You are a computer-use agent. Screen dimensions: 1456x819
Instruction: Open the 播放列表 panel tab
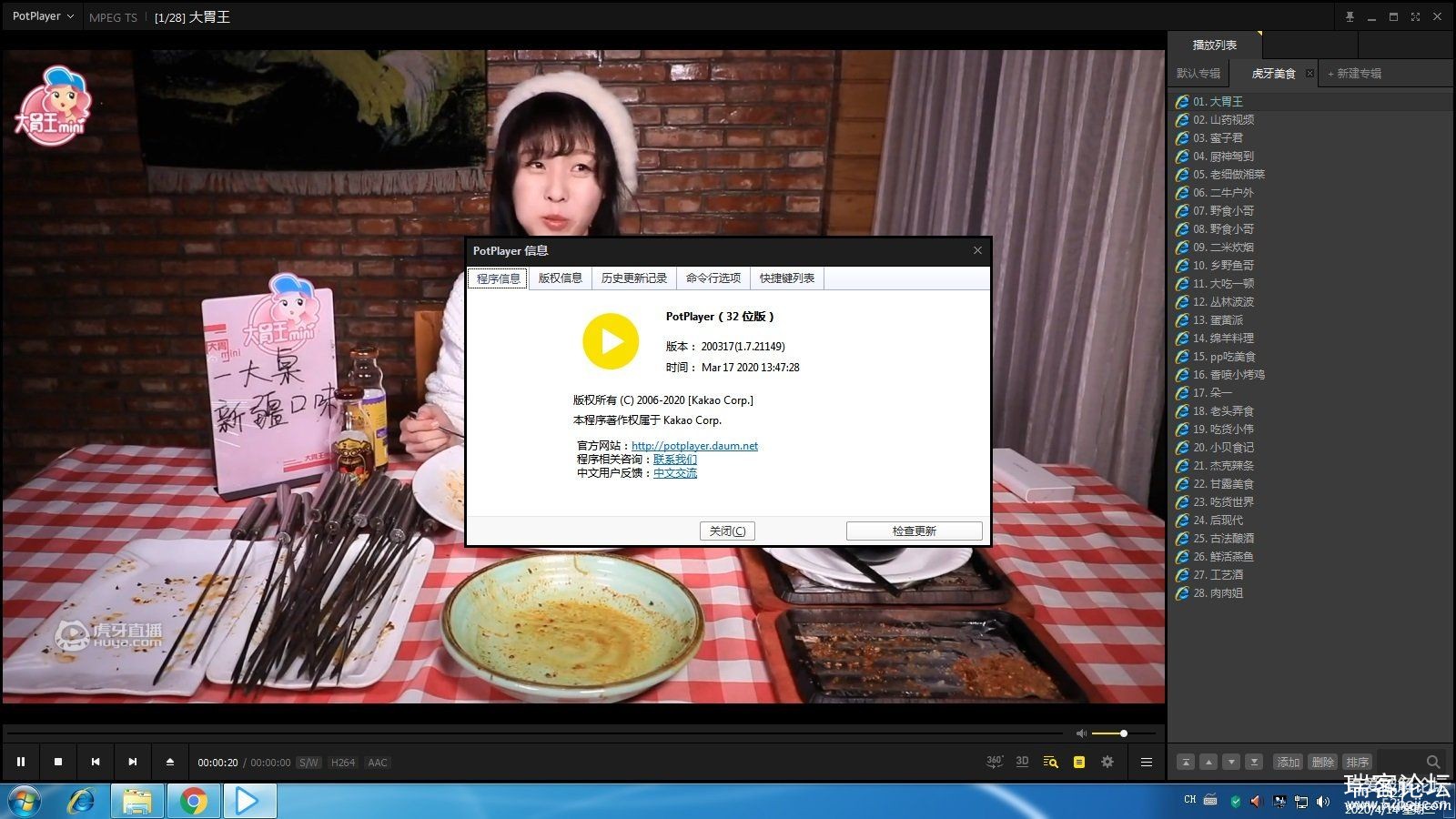pyautogui.click(x=1214, y=45)
